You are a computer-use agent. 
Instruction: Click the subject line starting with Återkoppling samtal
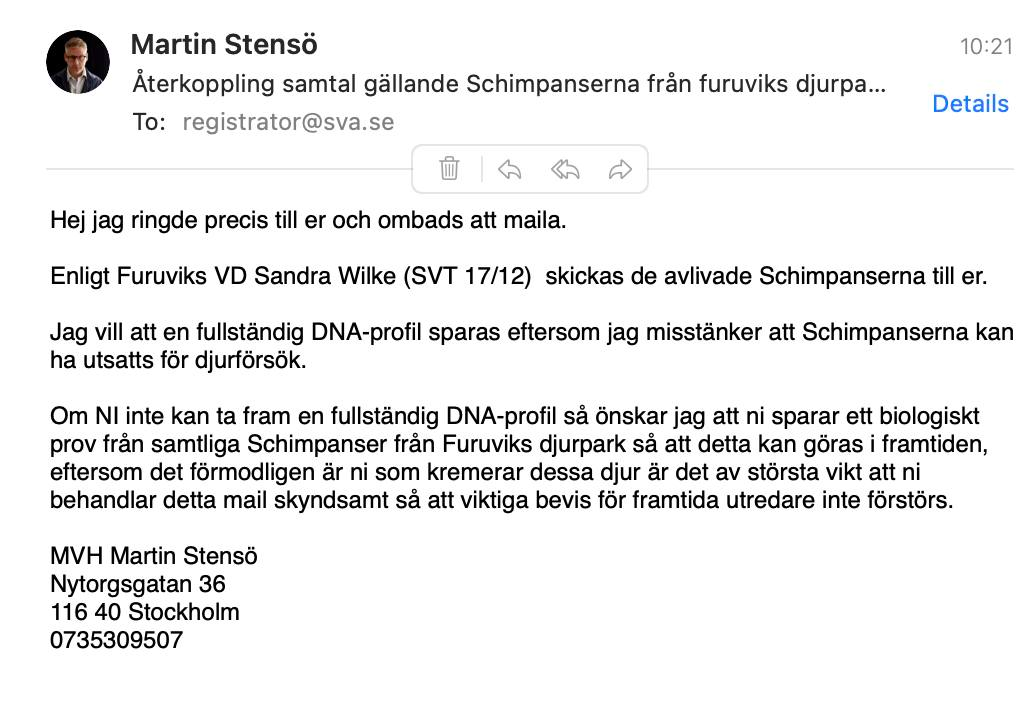tap(509, 84)
